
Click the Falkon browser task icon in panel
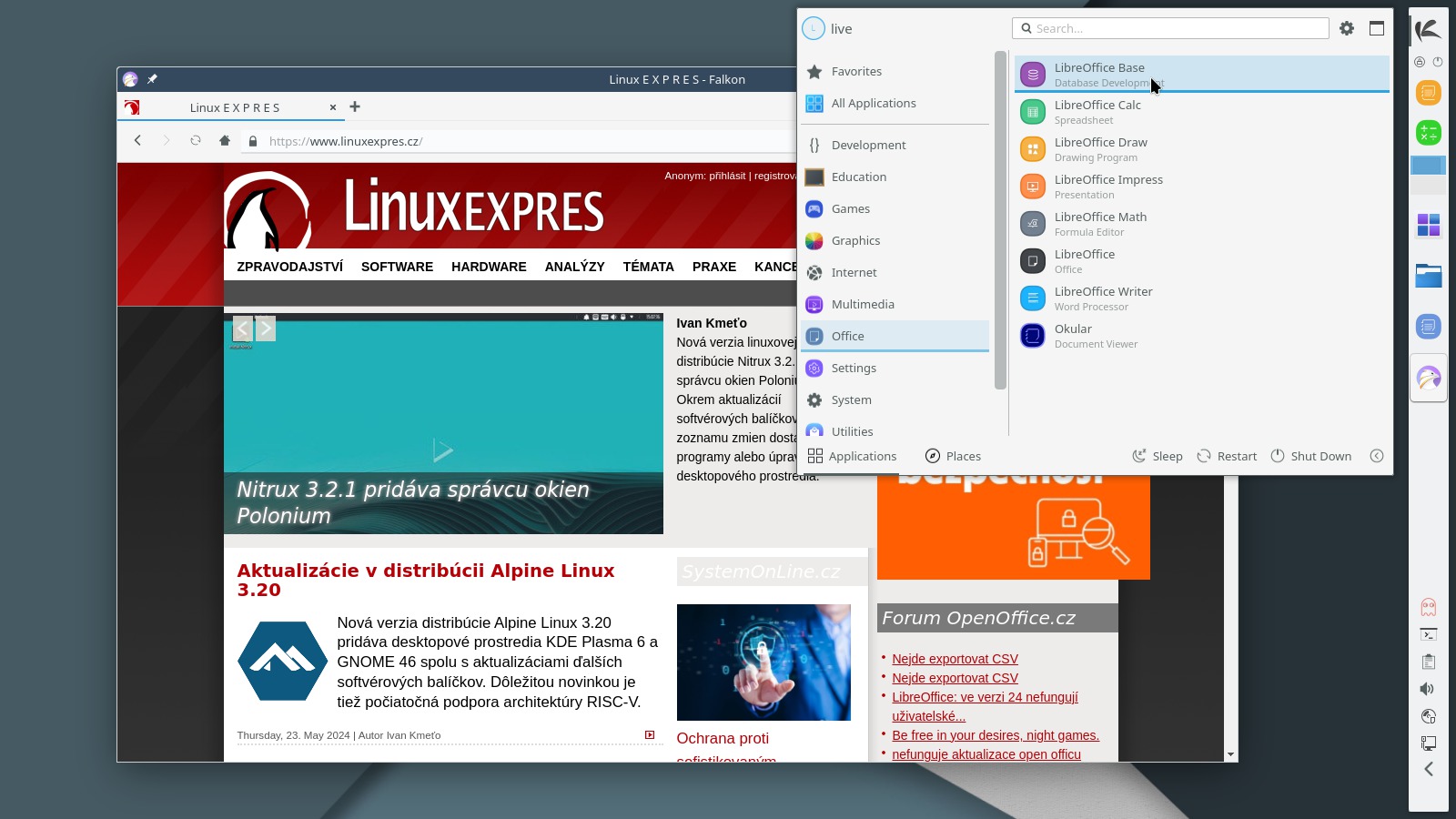click(1429, 377)
